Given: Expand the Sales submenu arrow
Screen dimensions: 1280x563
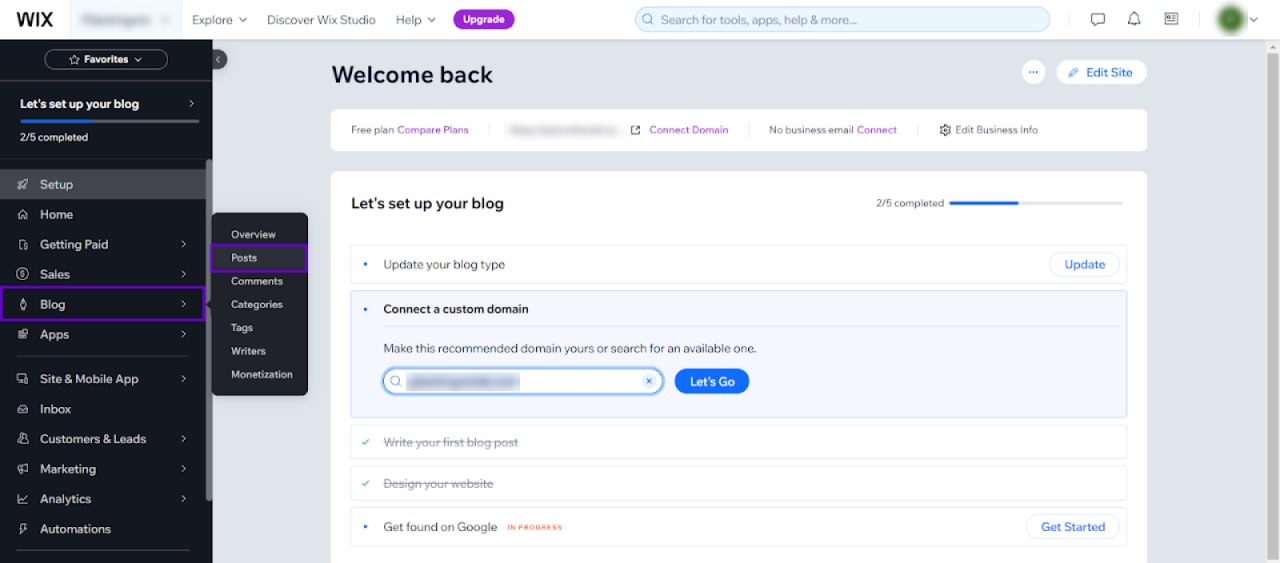Looking at the screenshot, I should (183, 274).
